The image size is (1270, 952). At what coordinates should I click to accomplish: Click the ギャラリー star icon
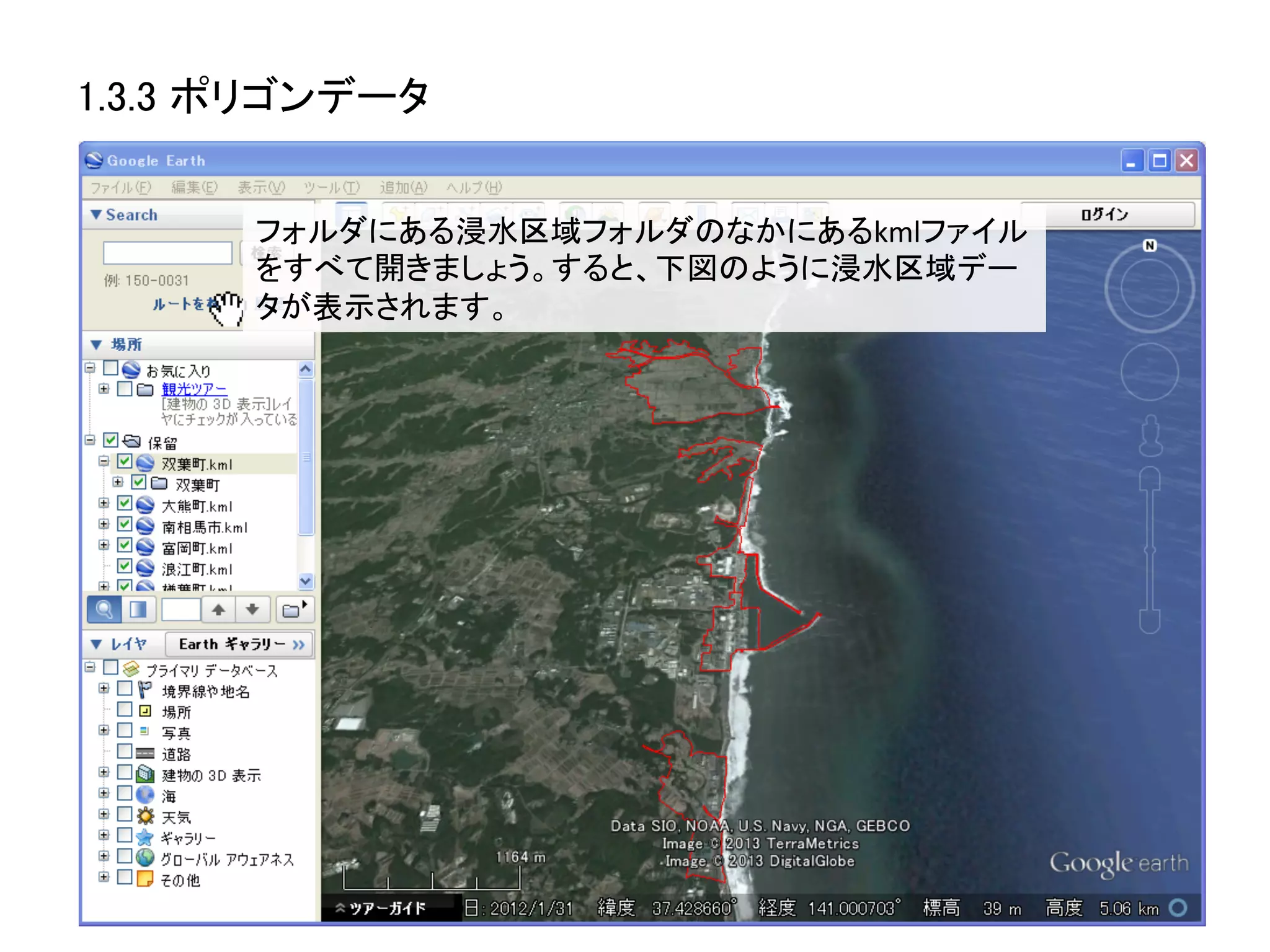tap(145, 837)
